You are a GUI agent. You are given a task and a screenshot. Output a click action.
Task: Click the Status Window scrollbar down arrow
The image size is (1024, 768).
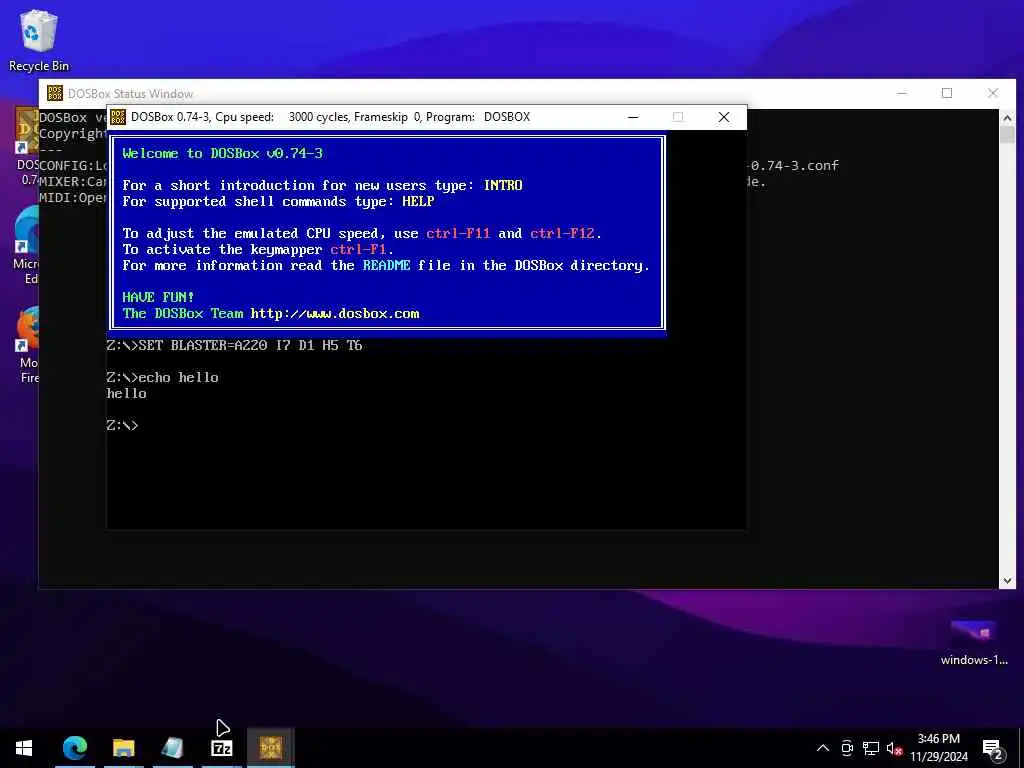coord(1007,581)
